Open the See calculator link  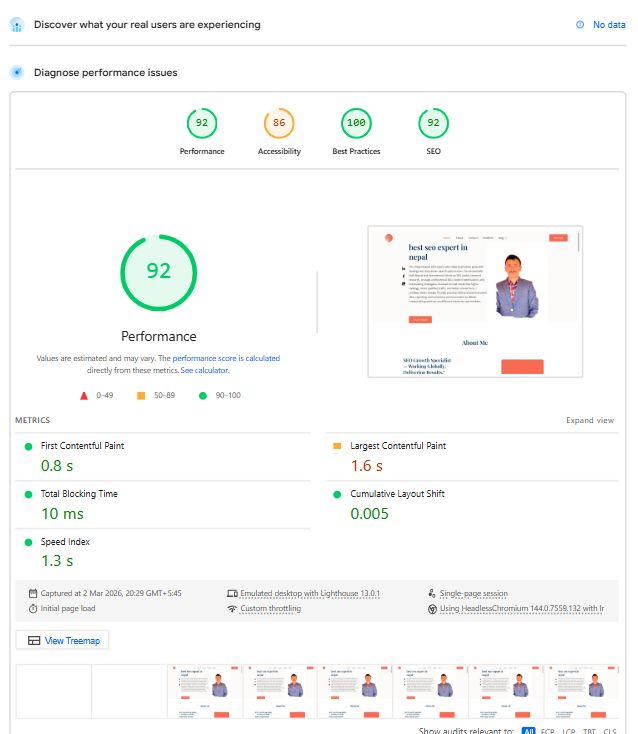[x=205, y=370]
